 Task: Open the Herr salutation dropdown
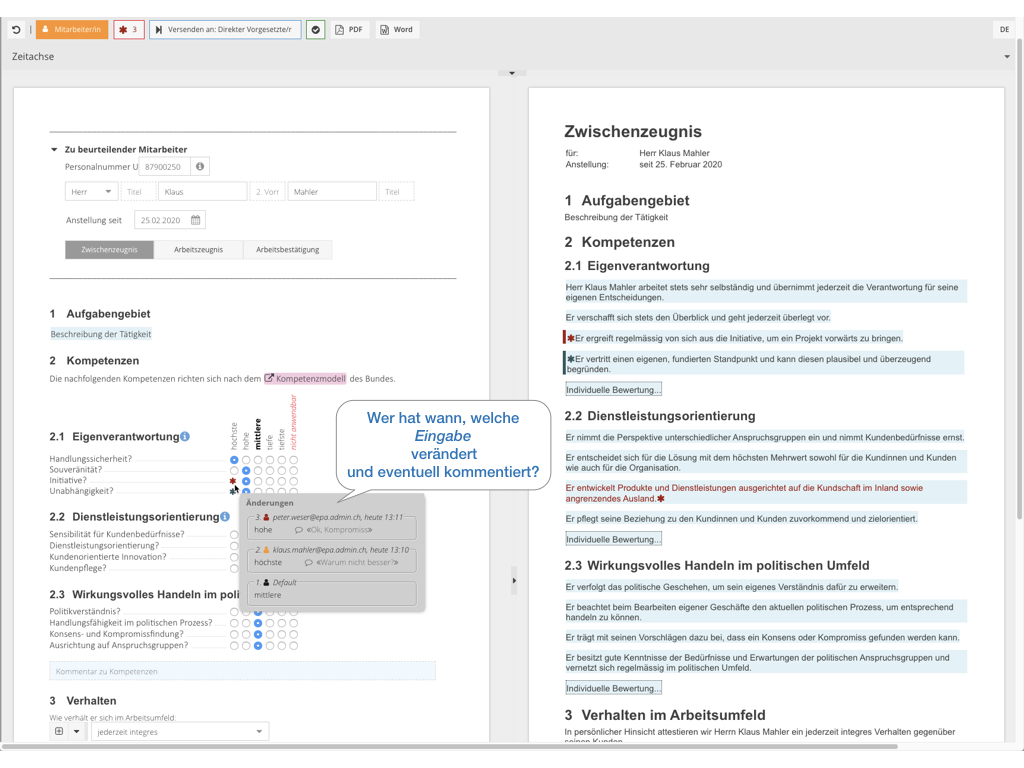(91, 191)
